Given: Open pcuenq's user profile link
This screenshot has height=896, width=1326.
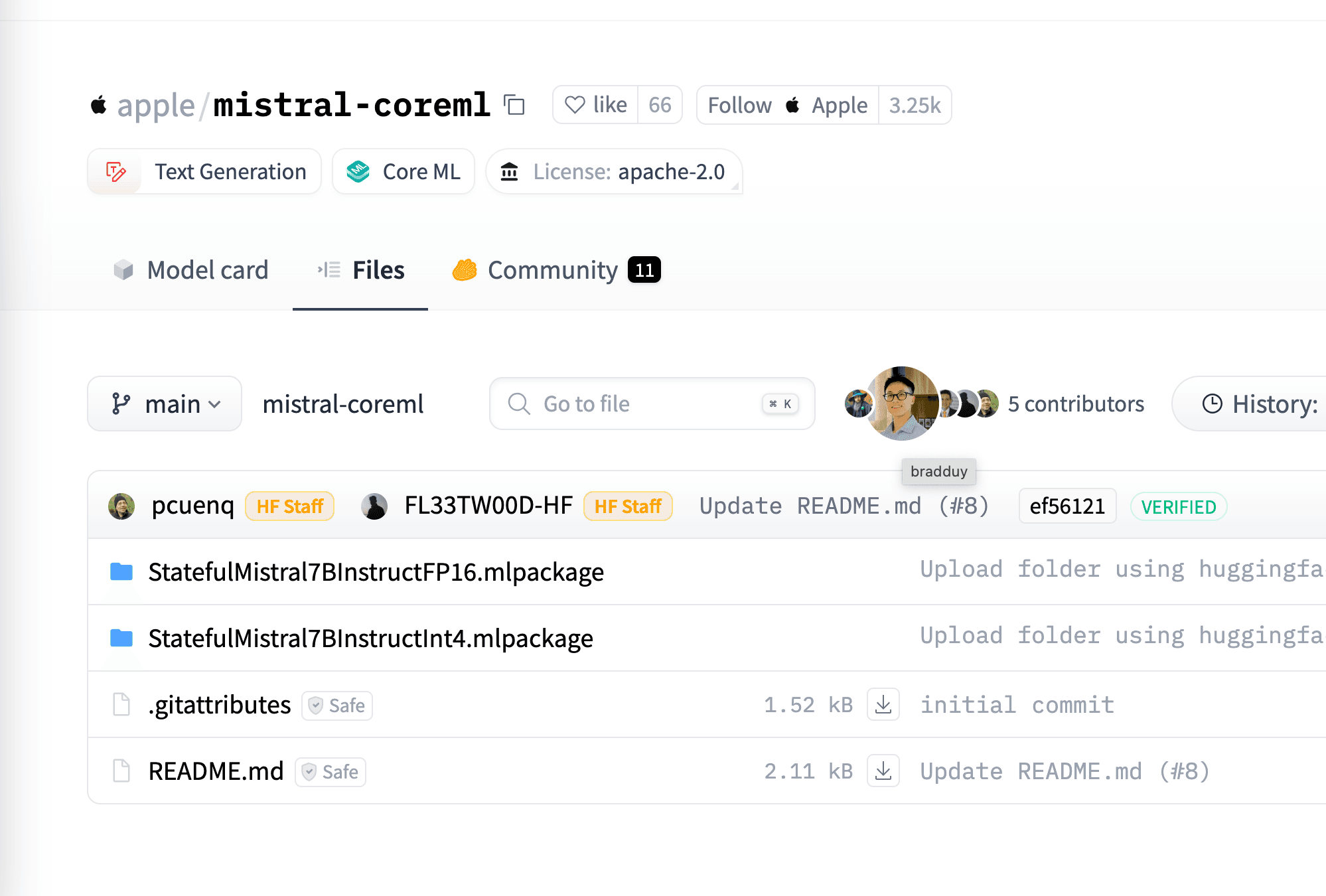Looking at the screenshot, I should click(192, 506).
